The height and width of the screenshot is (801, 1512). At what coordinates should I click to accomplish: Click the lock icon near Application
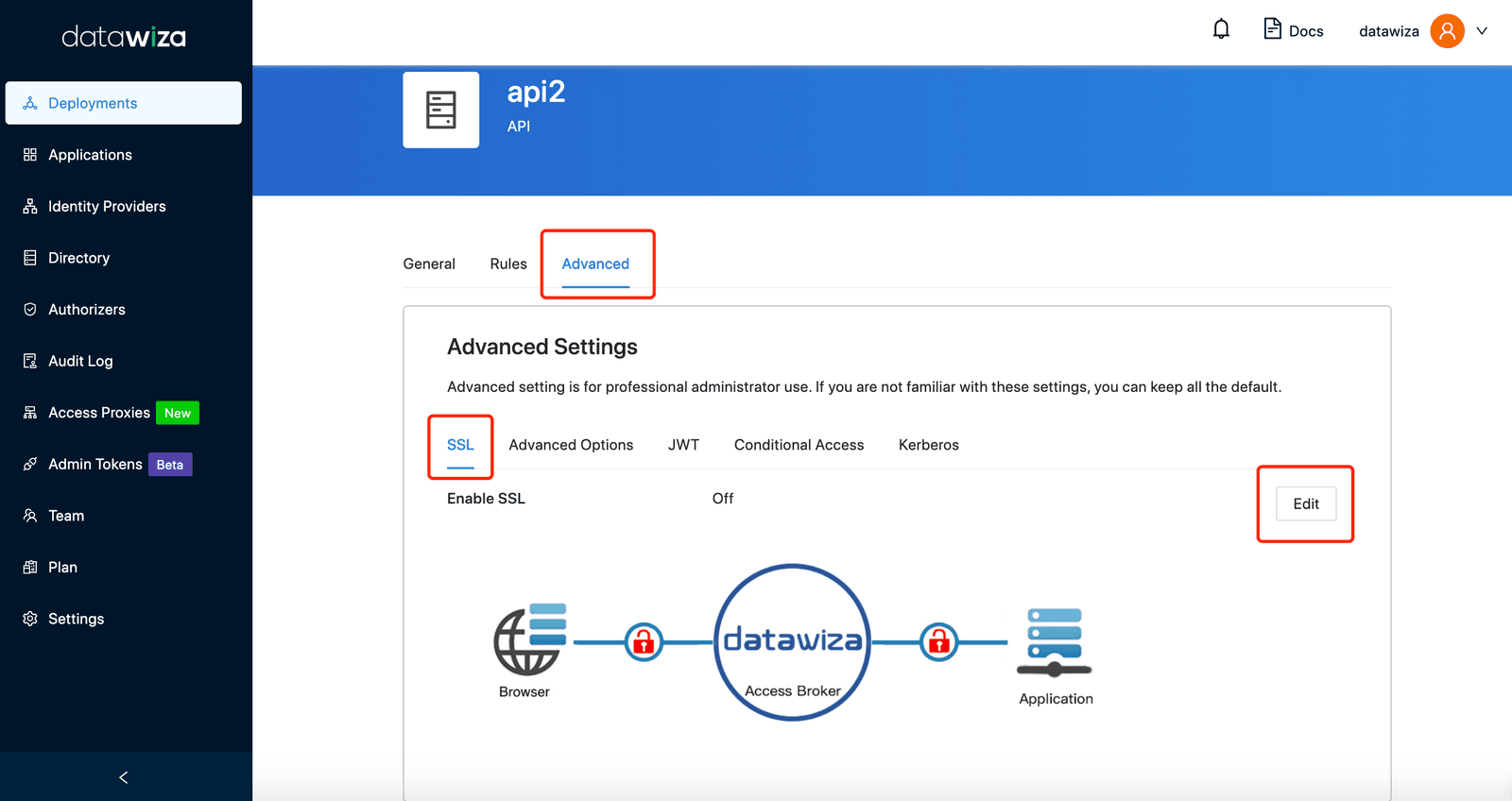(939, 642)
